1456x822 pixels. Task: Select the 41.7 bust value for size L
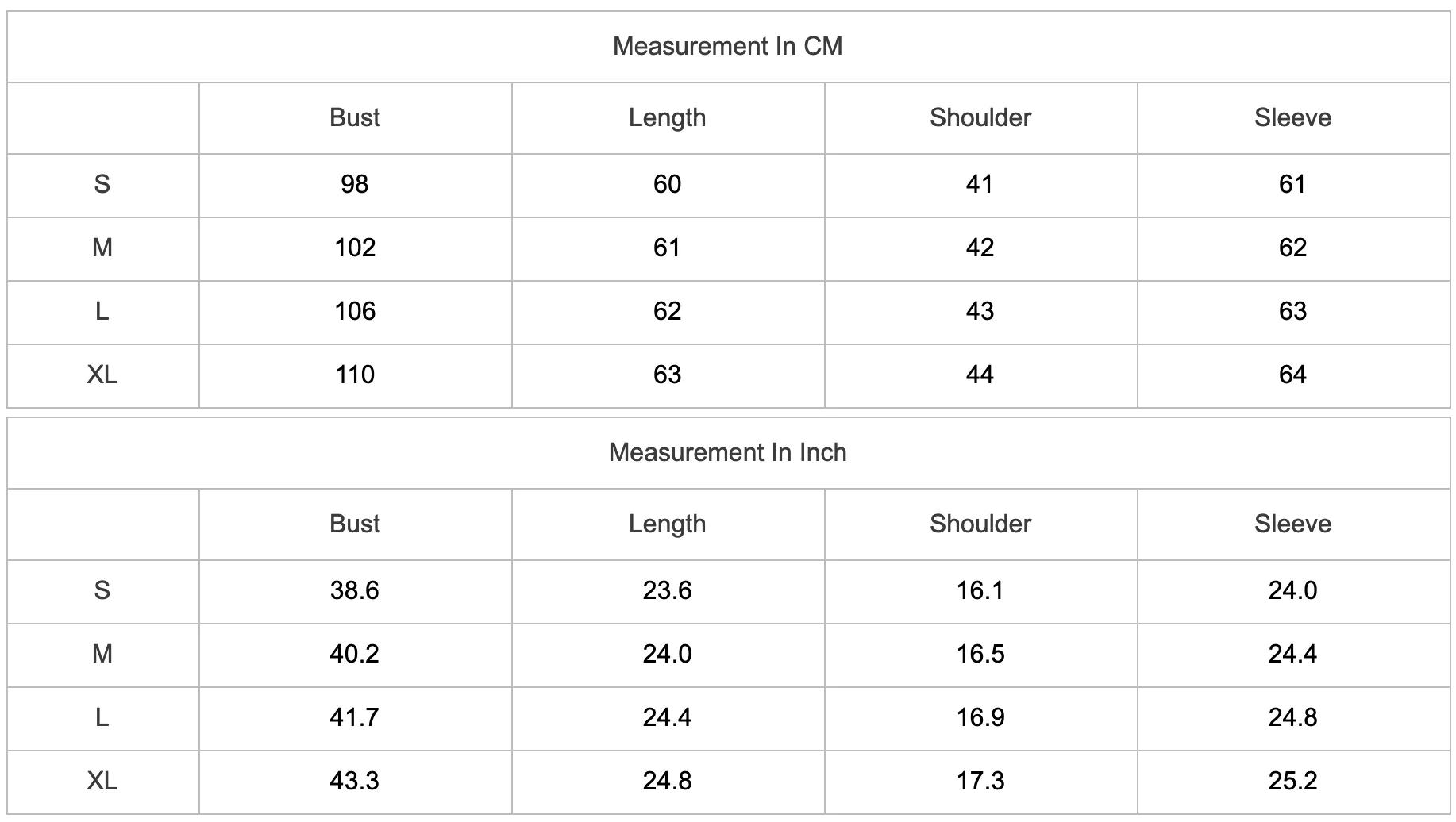[x=355, y=718]
